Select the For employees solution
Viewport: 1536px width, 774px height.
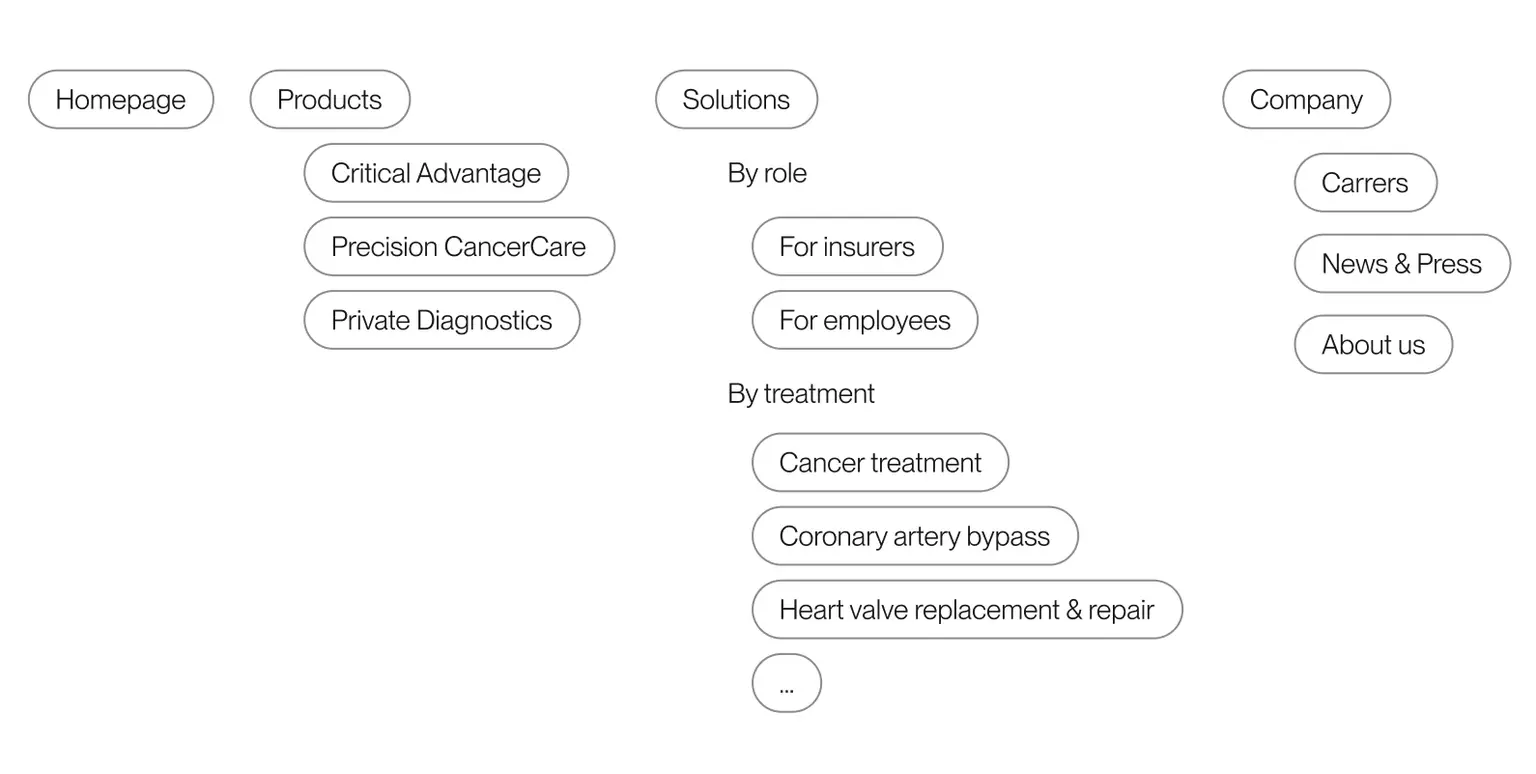pos(865,320)
